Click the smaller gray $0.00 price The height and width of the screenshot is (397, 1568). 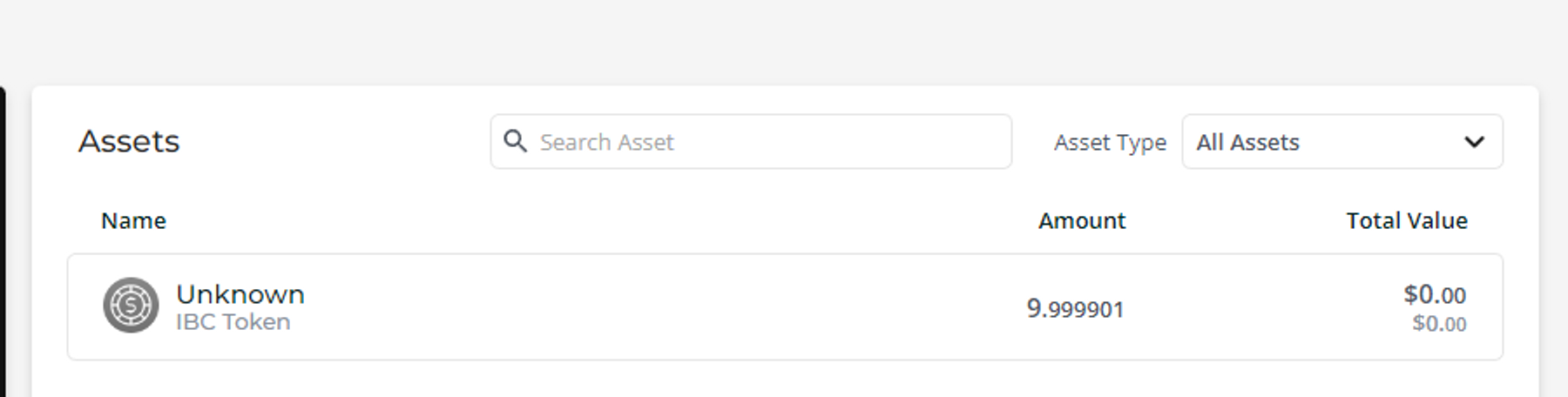tap(1439, 324)
